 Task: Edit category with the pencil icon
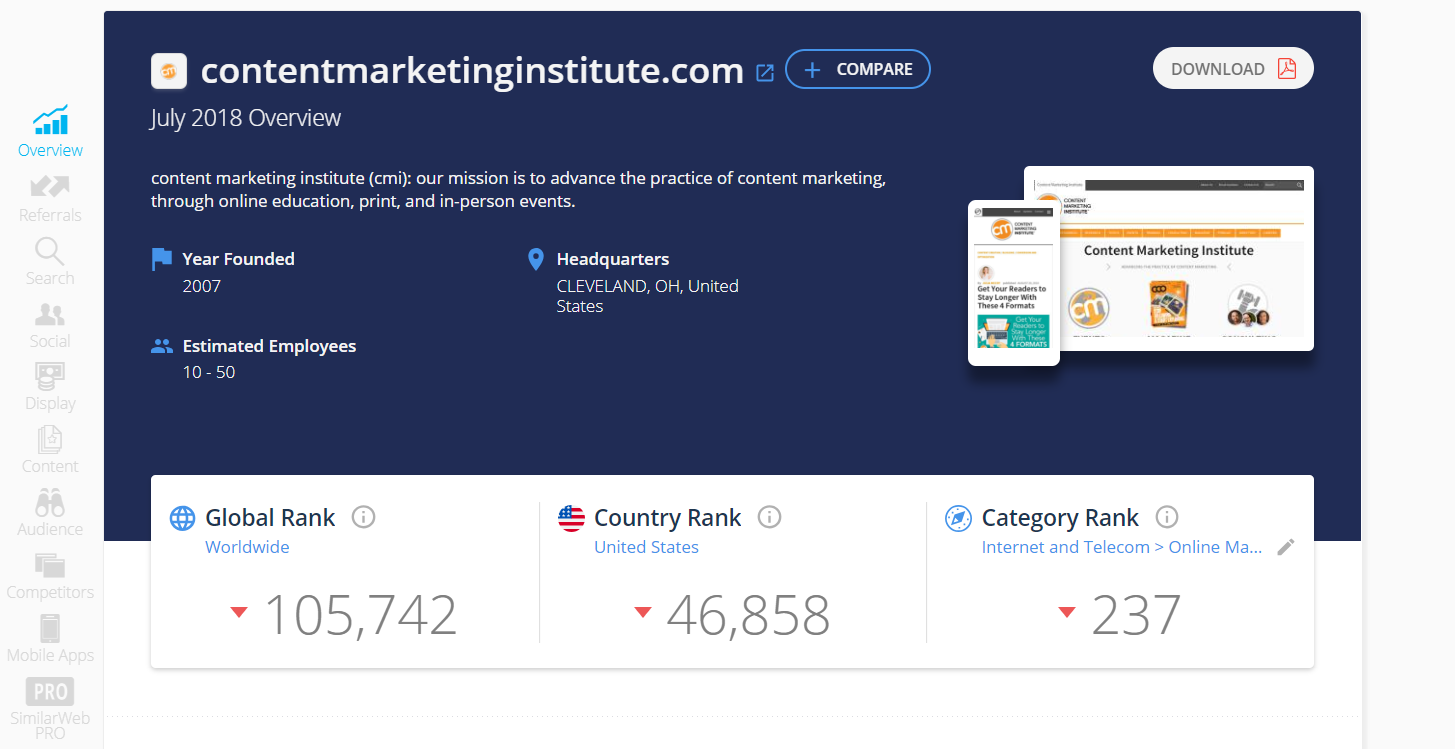(x=1286, y=547)
